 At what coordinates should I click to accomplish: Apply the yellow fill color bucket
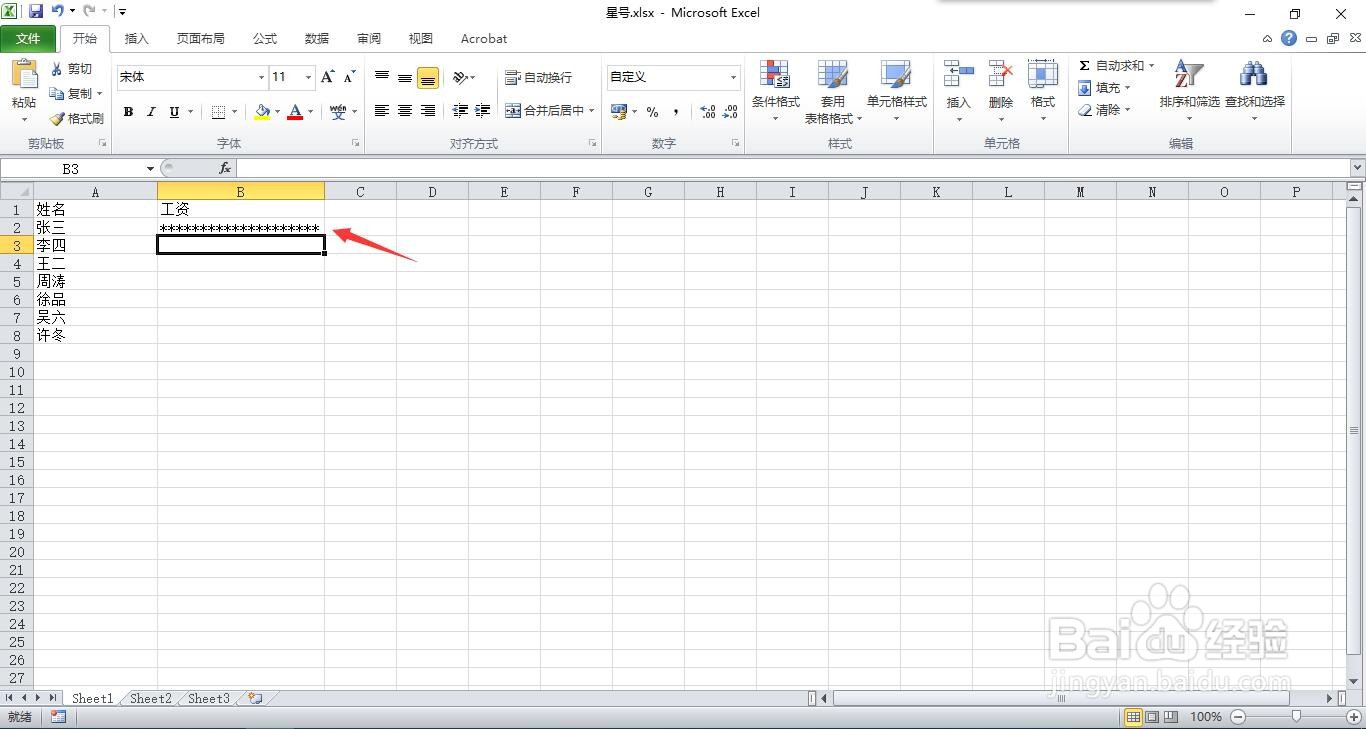click(262, 112)
